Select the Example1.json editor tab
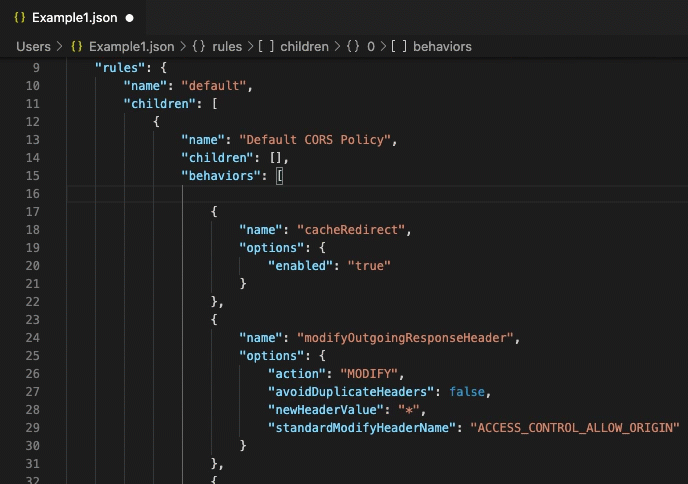The width and height of the screenshot is (688, 484). click(73, 18)
